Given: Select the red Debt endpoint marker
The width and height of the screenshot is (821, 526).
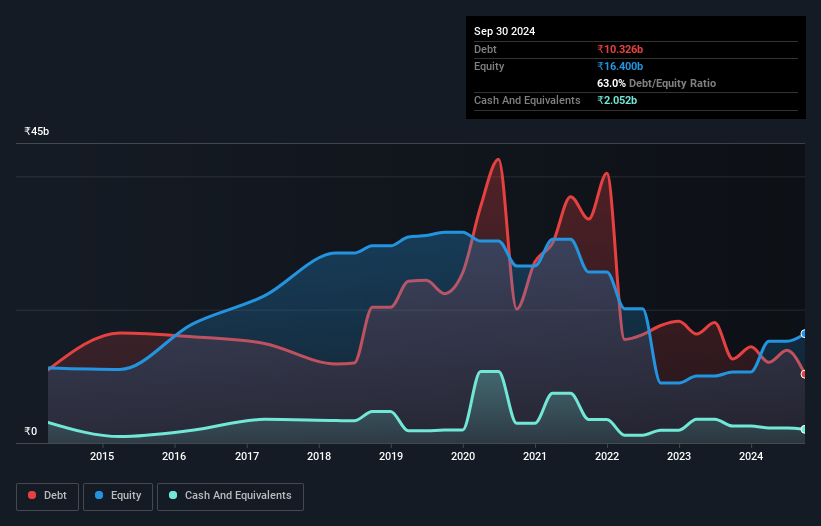Looking at the screenshot, I should [804, 374].
